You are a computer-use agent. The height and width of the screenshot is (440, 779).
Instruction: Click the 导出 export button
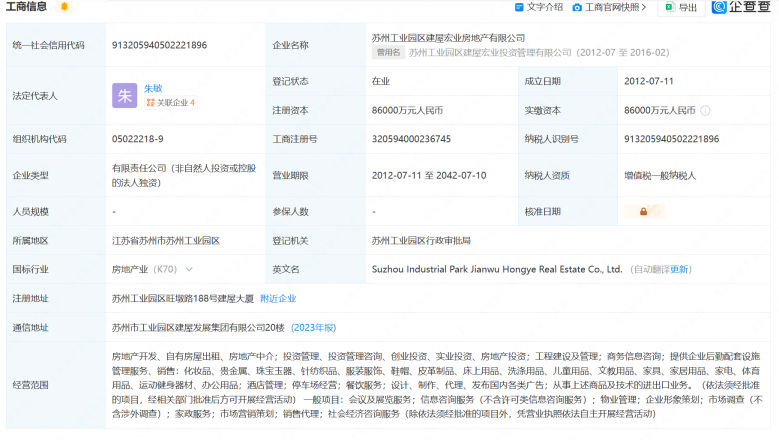coord(681,7)
